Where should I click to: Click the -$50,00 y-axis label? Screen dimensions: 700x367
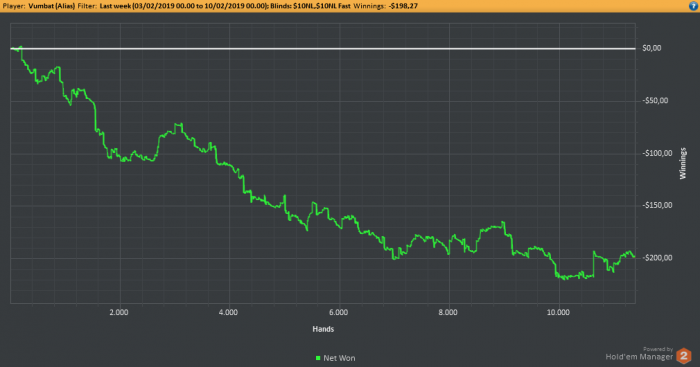[x=655, y=100]
